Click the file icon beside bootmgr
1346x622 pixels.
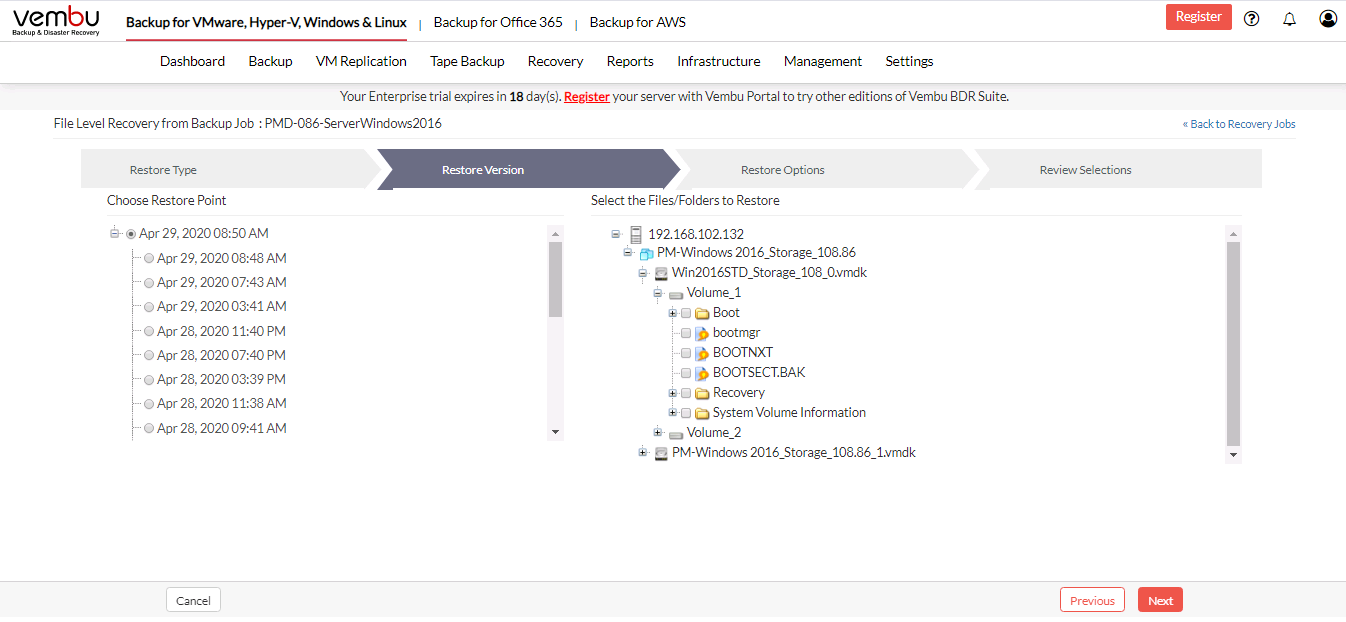coord(702,333)
